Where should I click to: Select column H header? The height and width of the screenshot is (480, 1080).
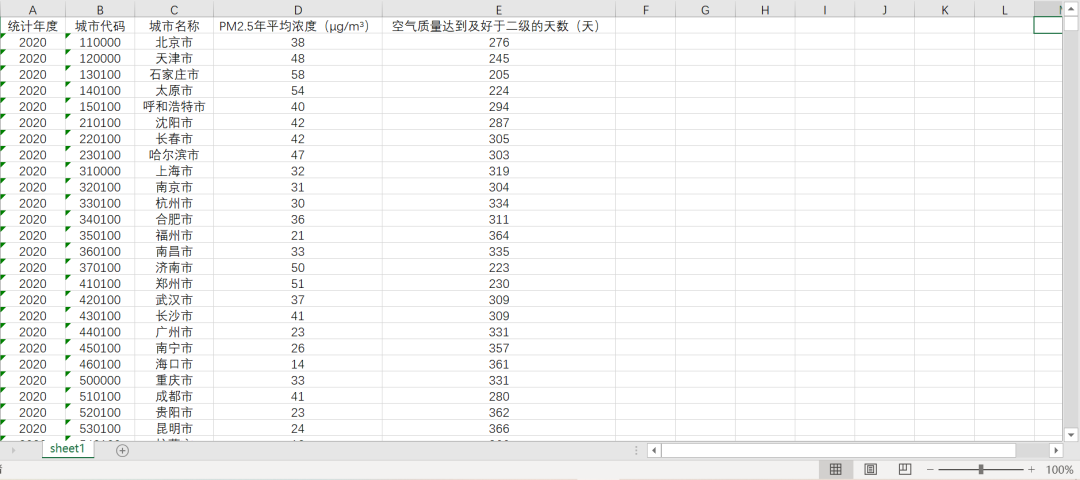click(x=765, y=10)
